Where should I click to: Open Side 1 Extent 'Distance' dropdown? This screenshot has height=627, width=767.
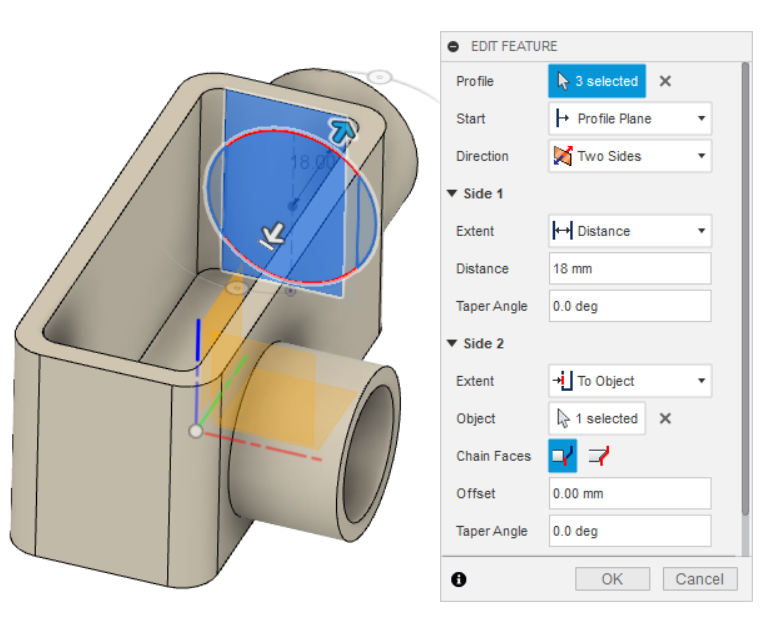630,231
